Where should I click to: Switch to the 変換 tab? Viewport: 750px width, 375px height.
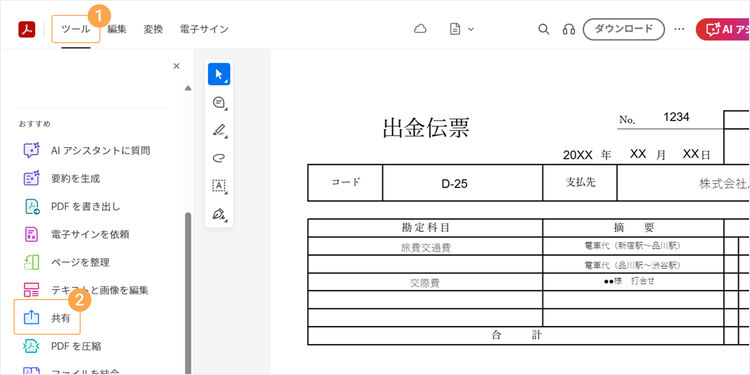[x=153, y=29]
